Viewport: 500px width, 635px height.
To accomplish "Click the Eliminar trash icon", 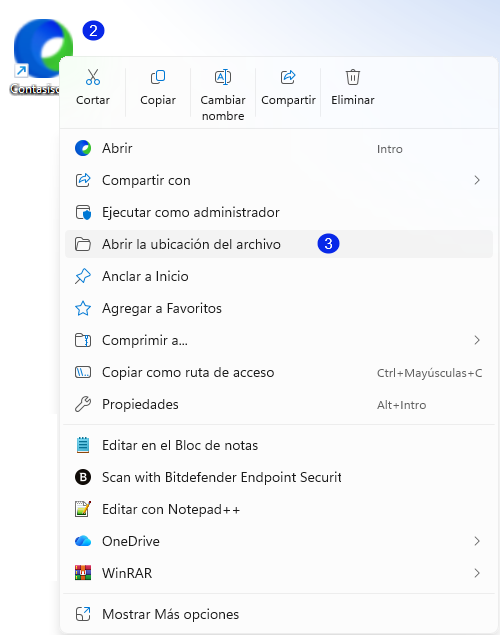I will coord(353,77).
